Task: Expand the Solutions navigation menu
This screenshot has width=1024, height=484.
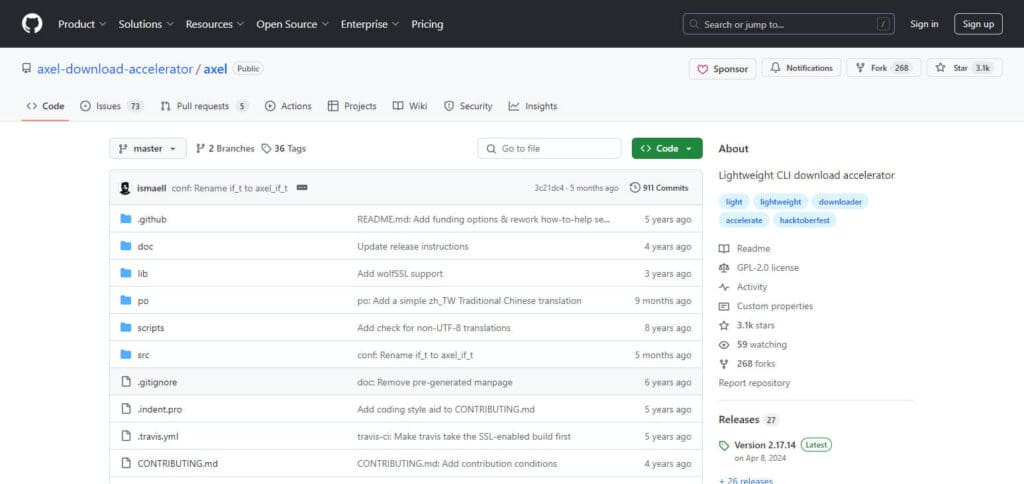Action: [x=146, y=24]
